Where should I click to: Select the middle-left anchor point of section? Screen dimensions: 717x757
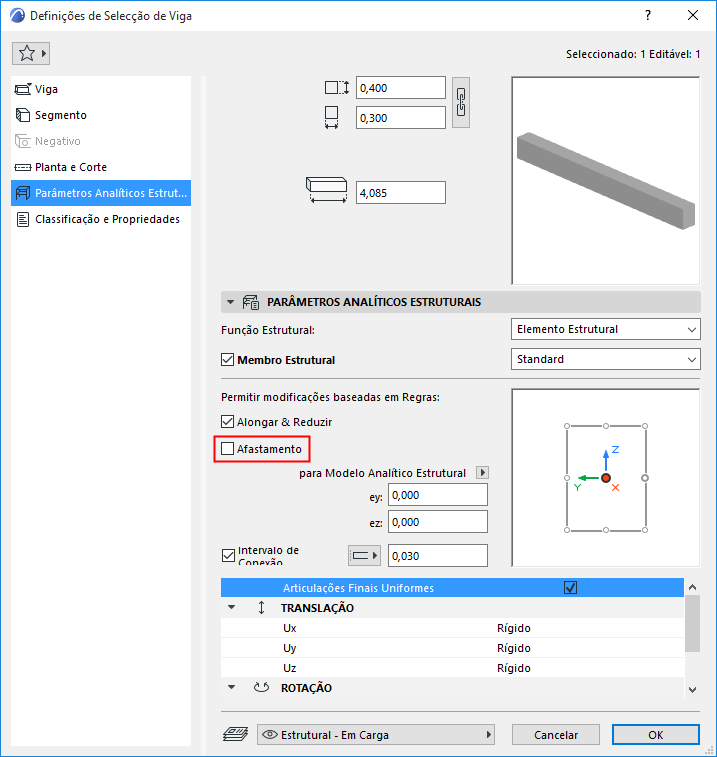click(567, 478)
